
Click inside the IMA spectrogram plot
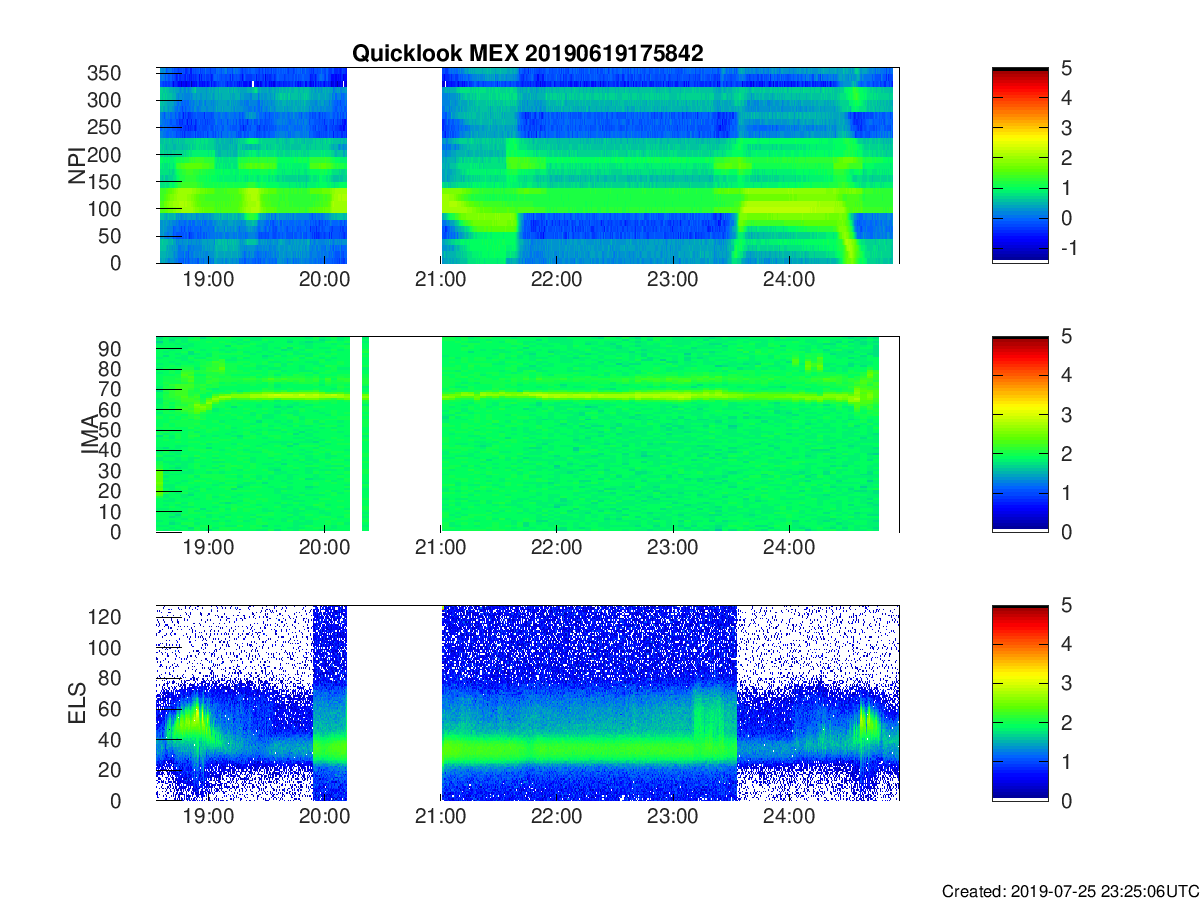tap(528, 434)
